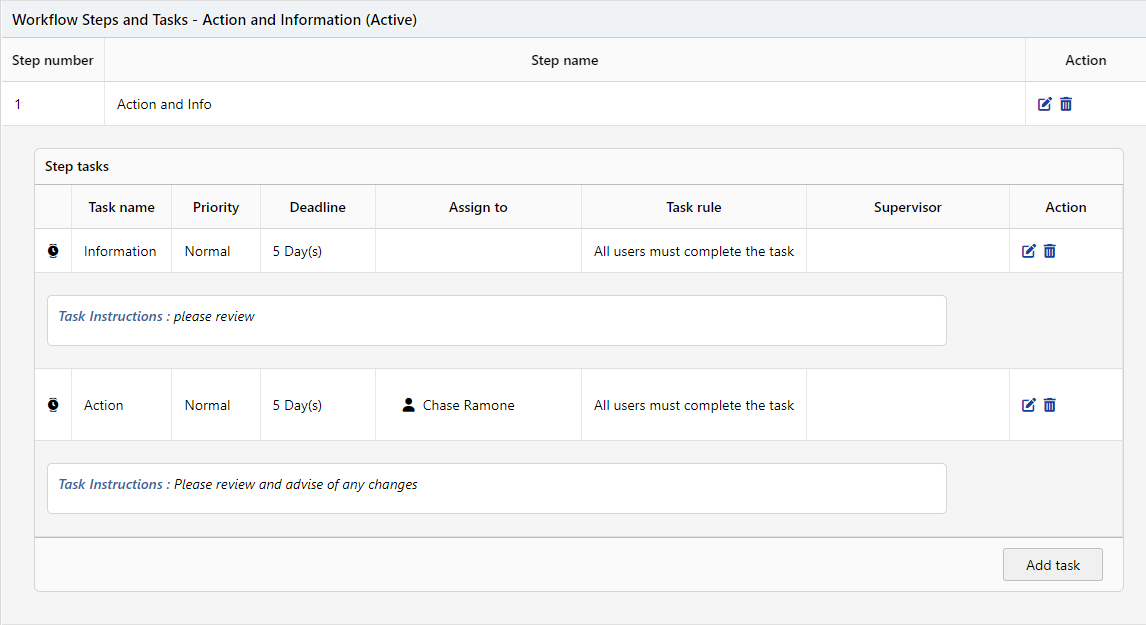Edit the Action task with pencil icon
This screenshot has width=1146, height=625.
pos(1028,405)
